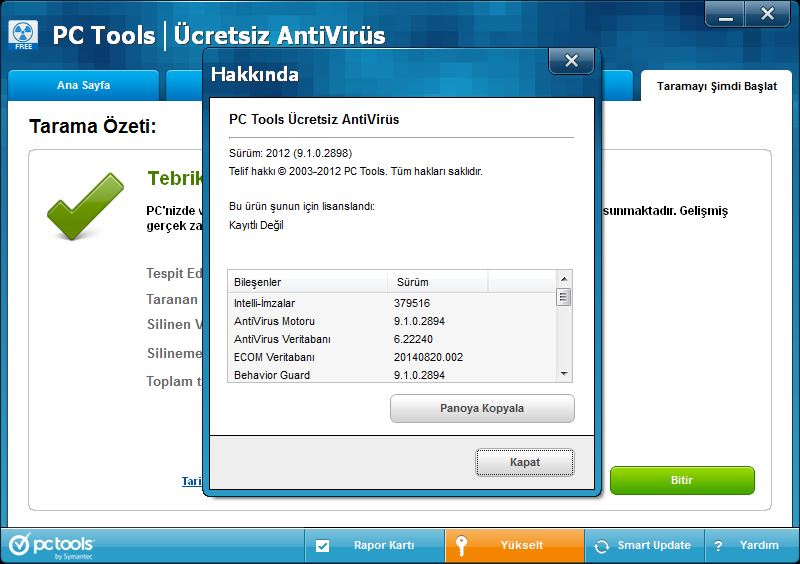Click the Smart Update refresh icon
This screenshot has height=564, width=800.
[602, 546]
